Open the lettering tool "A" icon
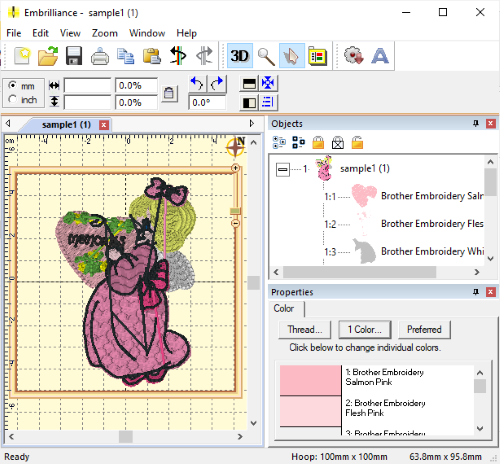This screenshot has width=500, height=464. click(380, 56)
